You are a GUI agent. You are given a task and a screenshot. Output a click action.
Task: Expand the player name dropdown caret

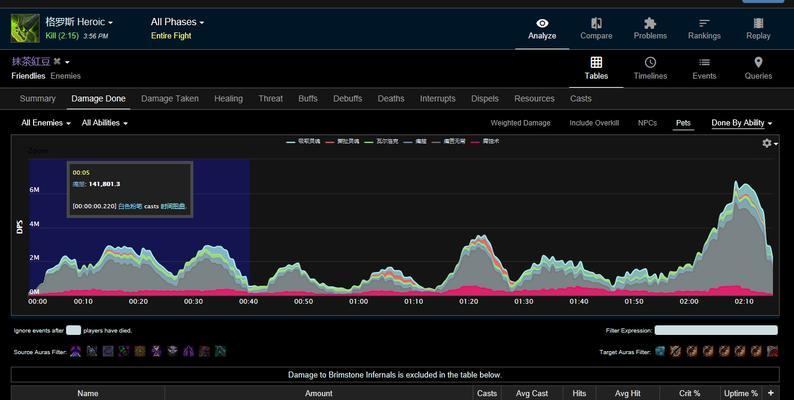click(67, 62)
